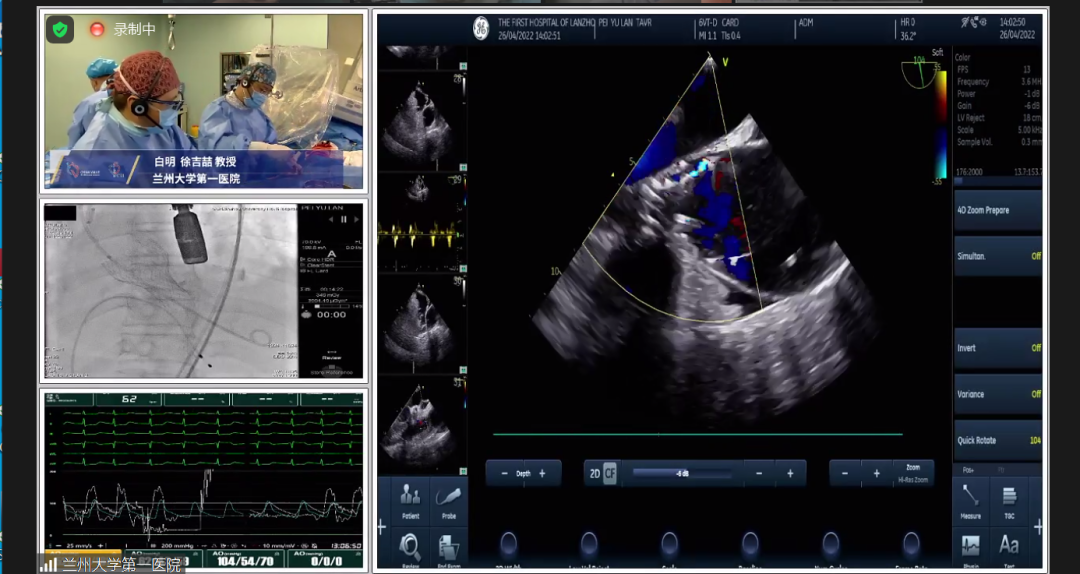Expand left panel with plus sign
This screenshot has height=574, width=1080.
click(x=381, y=527)
